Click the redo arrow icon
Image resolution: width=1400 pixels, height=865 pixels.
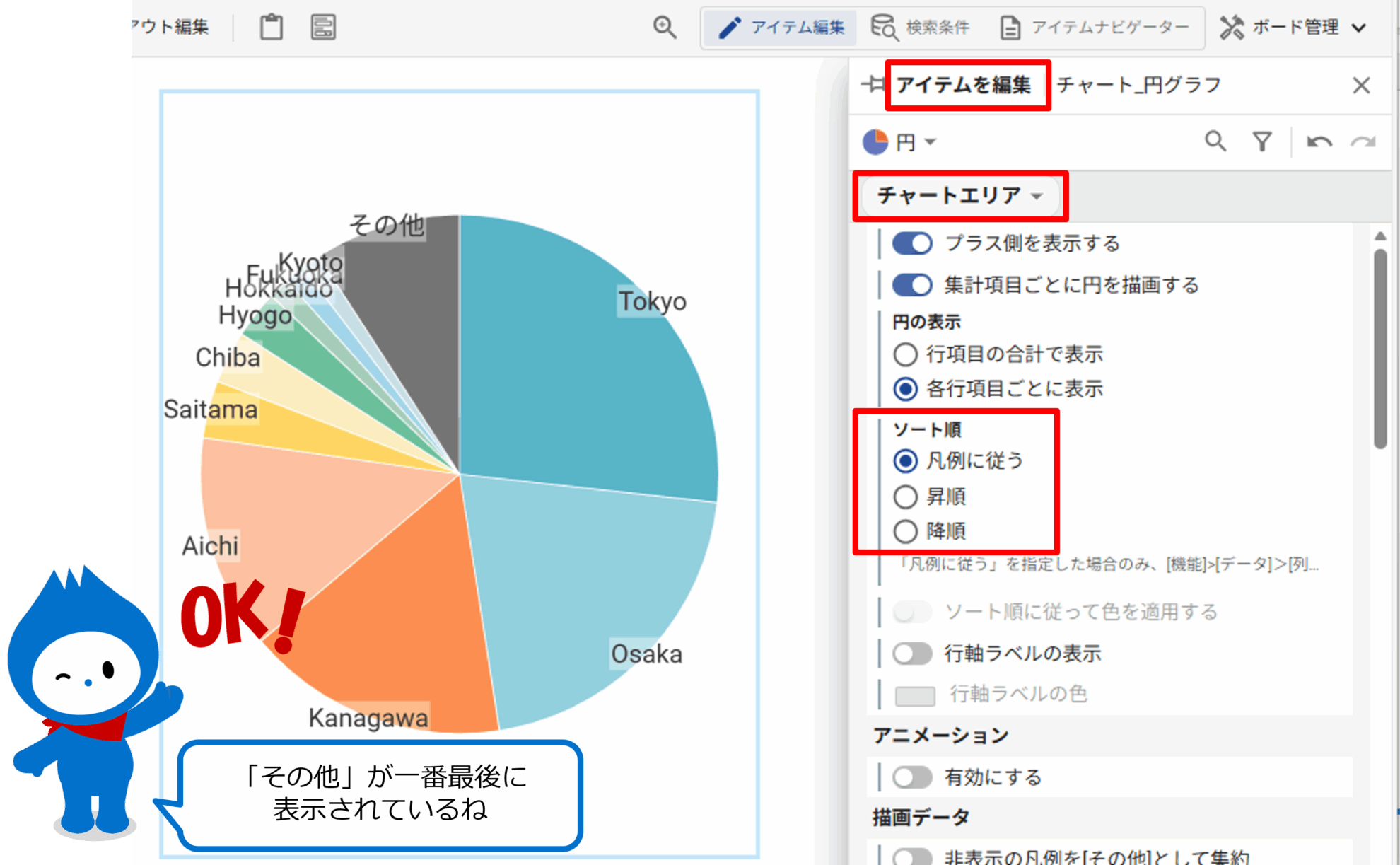click(1363, 141)
